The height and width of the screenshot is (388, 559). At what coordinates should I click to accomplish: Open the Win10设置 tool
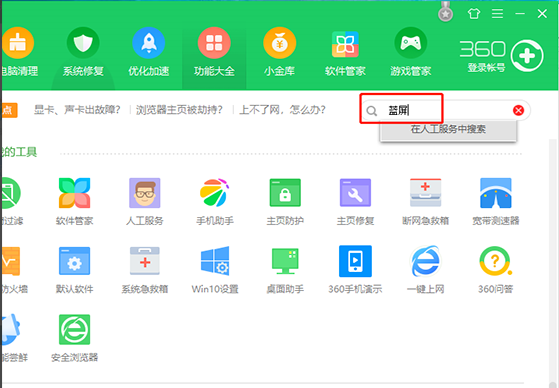pos(215,270)
